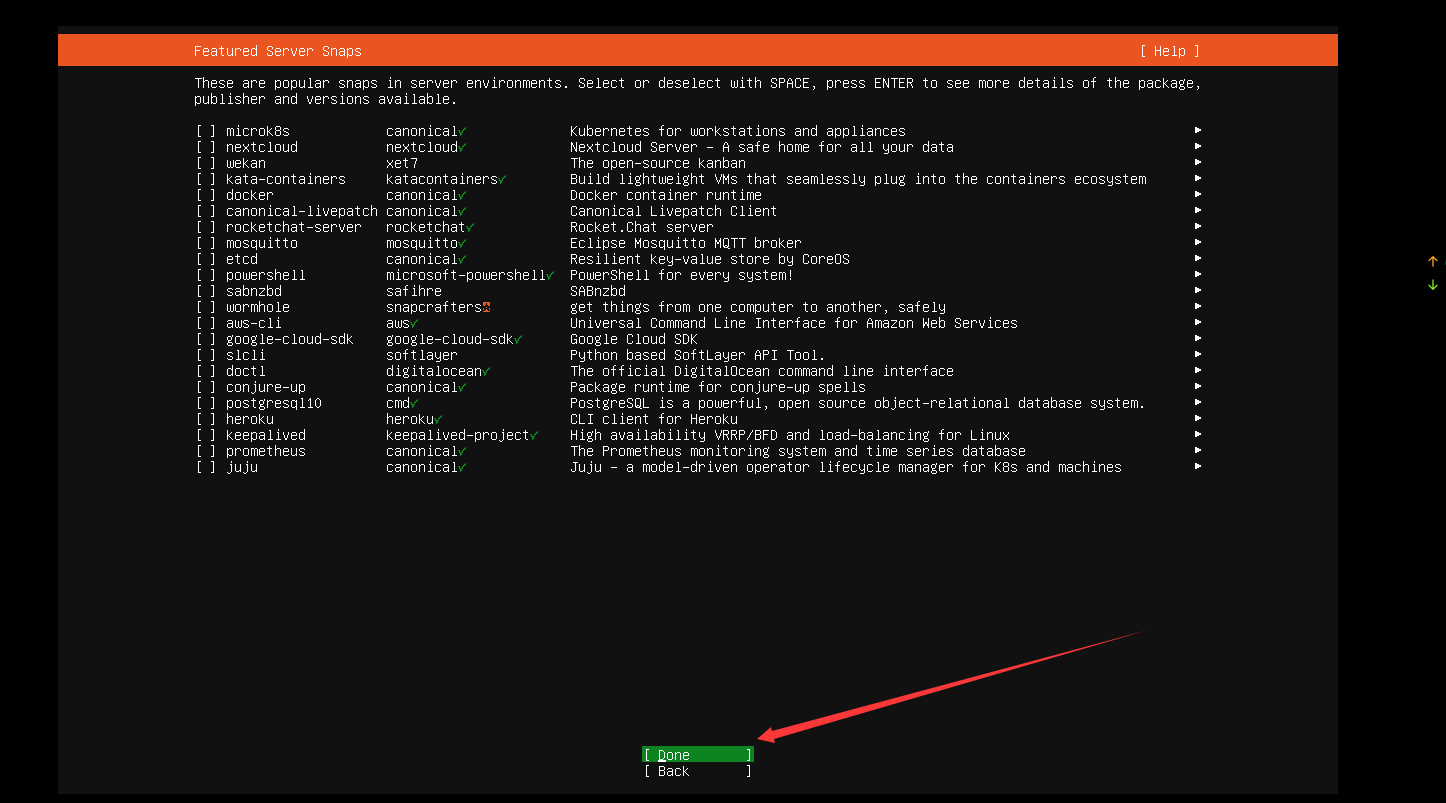The height and width of the screenshot is (803, 1446).
Task: Click the snap name "slcli"
Action: click(246, 355)
